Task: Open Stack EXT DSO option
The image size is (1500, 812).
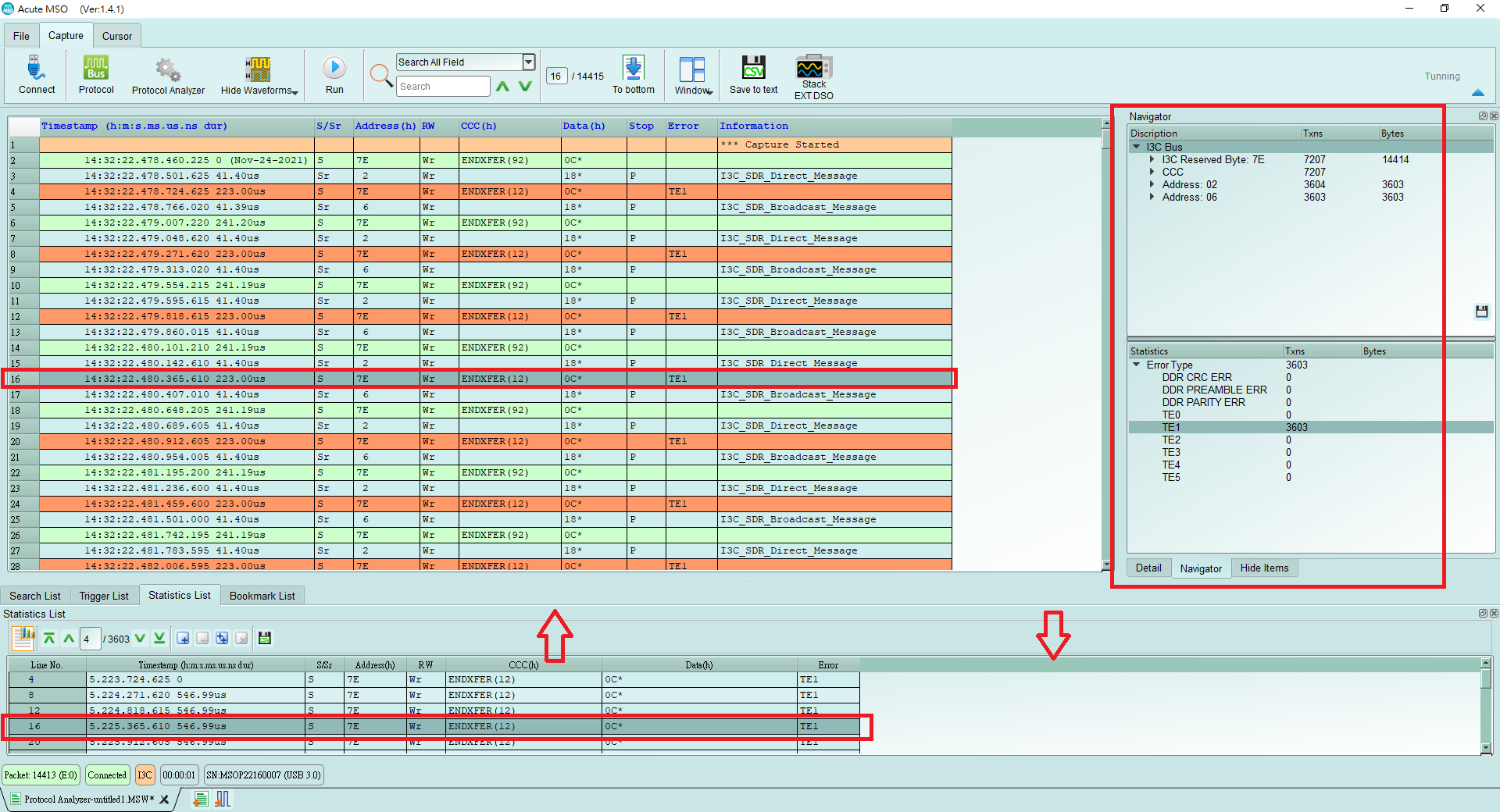Action: click(x=814, y=77)
